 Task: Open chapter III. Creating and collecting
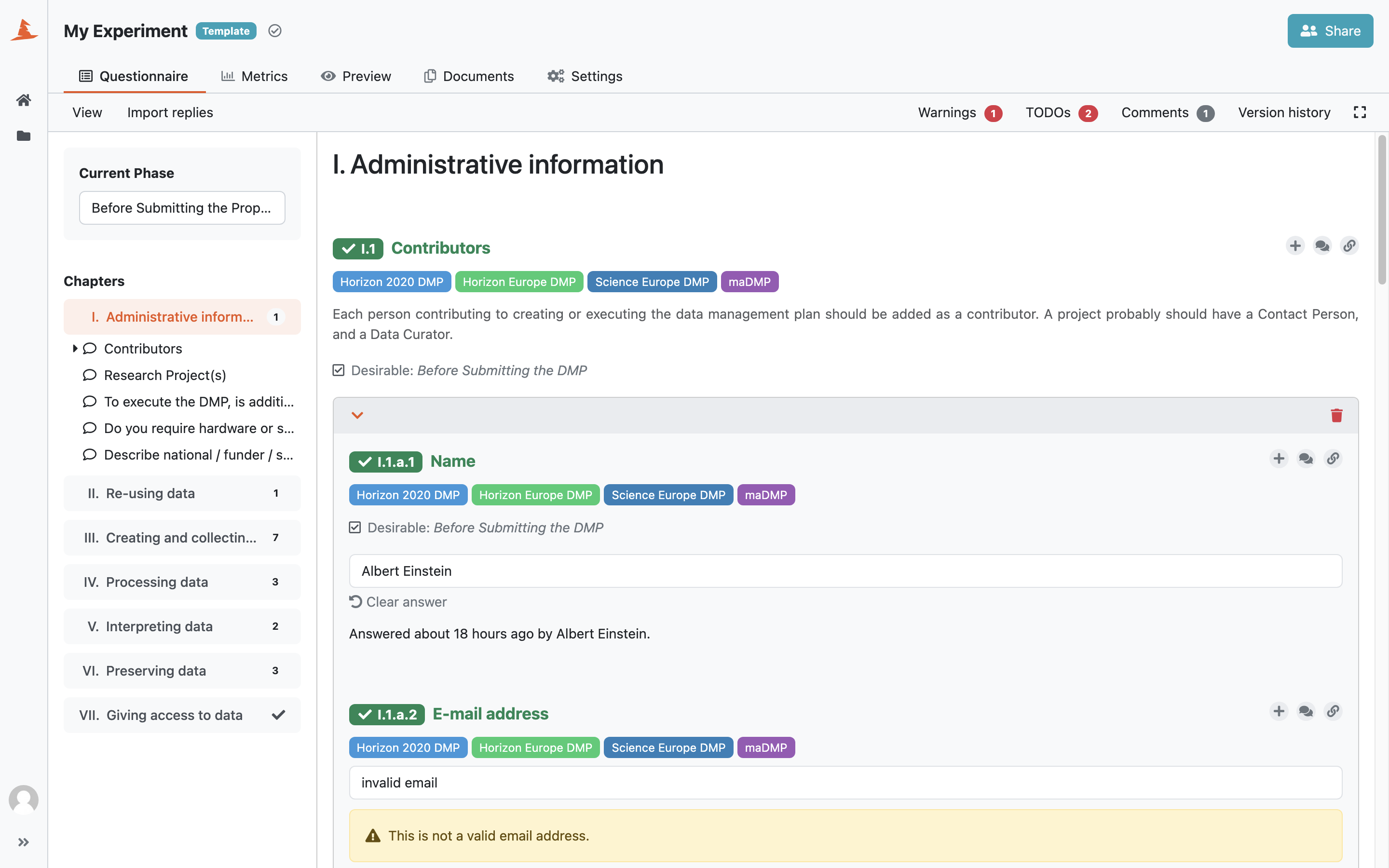(182, 537)
